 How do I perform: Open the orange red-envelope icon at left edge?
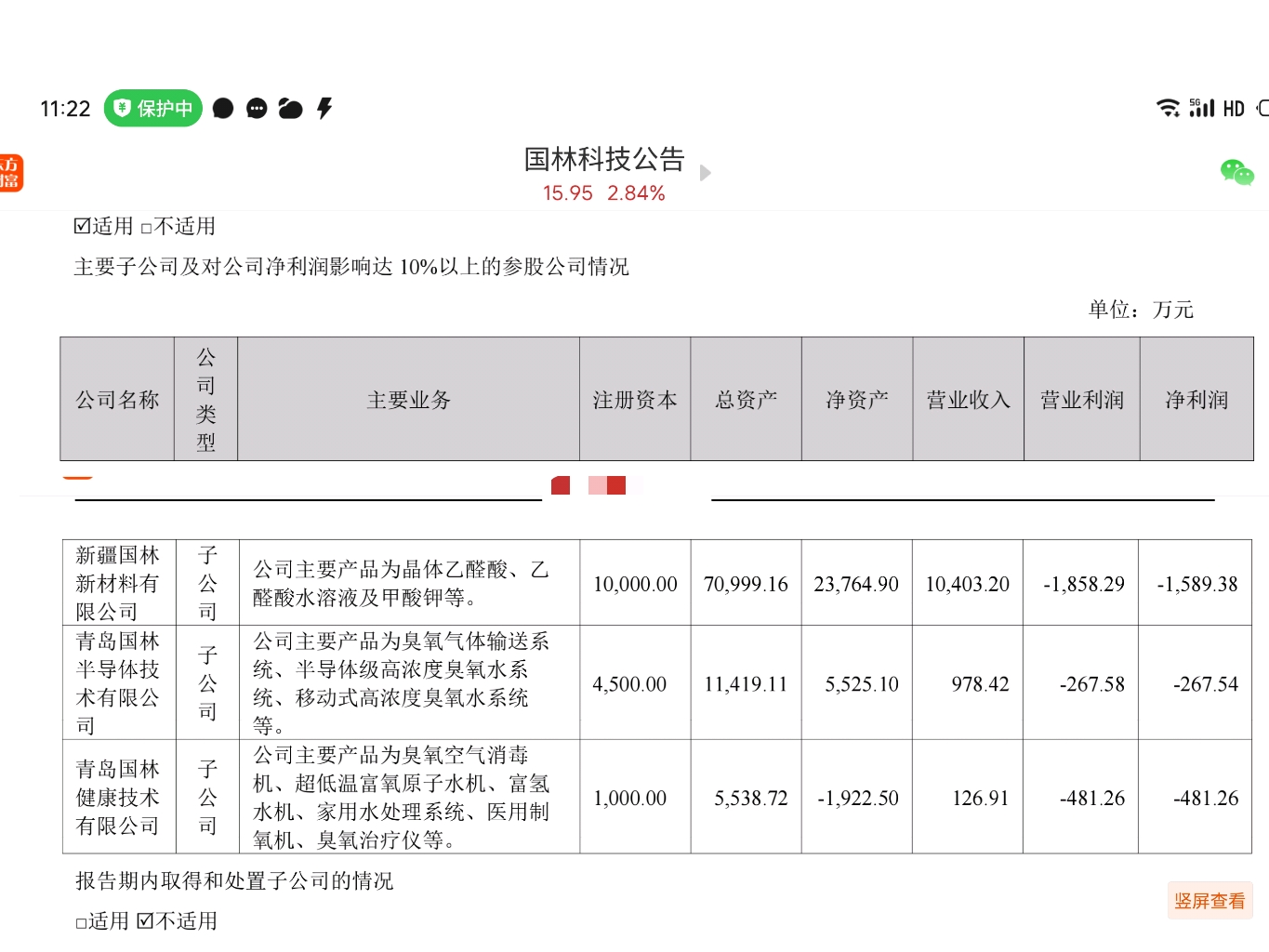(10, 173)
